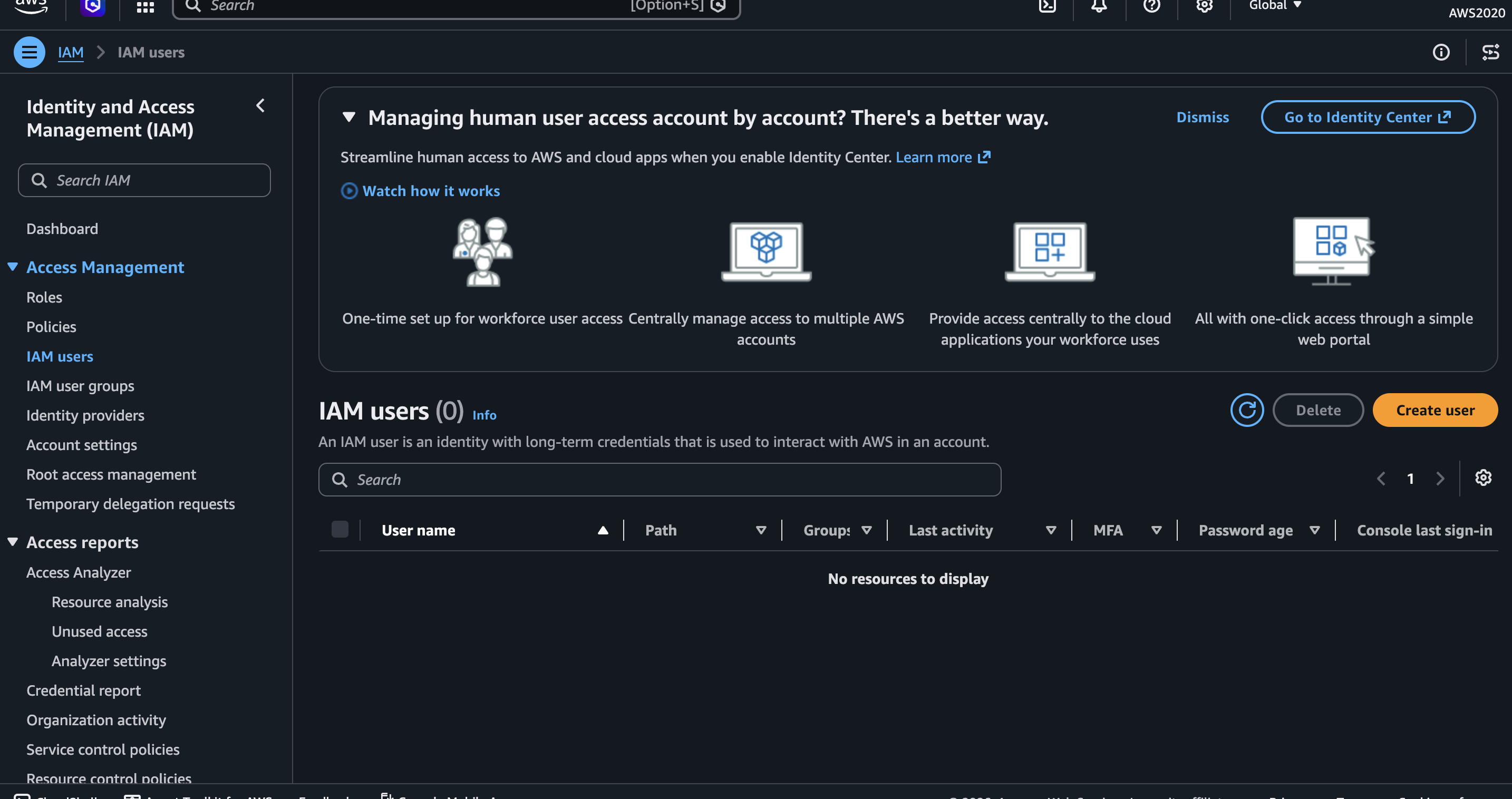The width and height of the screenshot is (1512, 799).
Task: Focus the IAM users table search field
Action: click(659, 479)
